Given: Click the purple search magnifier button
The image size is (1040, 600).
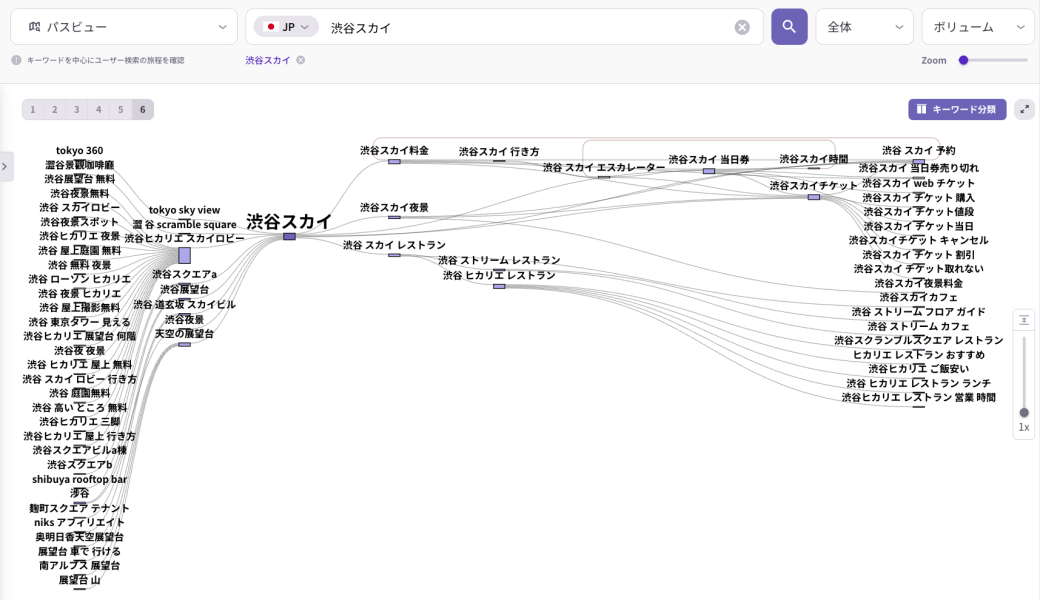Looking at the screenshot, I should [x=789, y=27].
